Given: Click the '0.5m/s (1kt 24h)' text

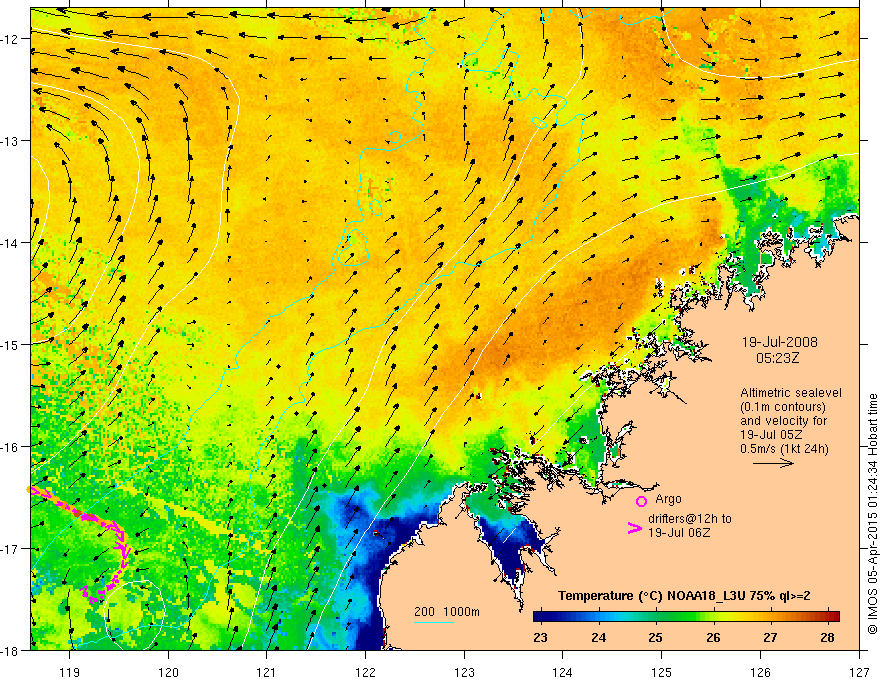Looking at the screenshot, I should 784,448.
